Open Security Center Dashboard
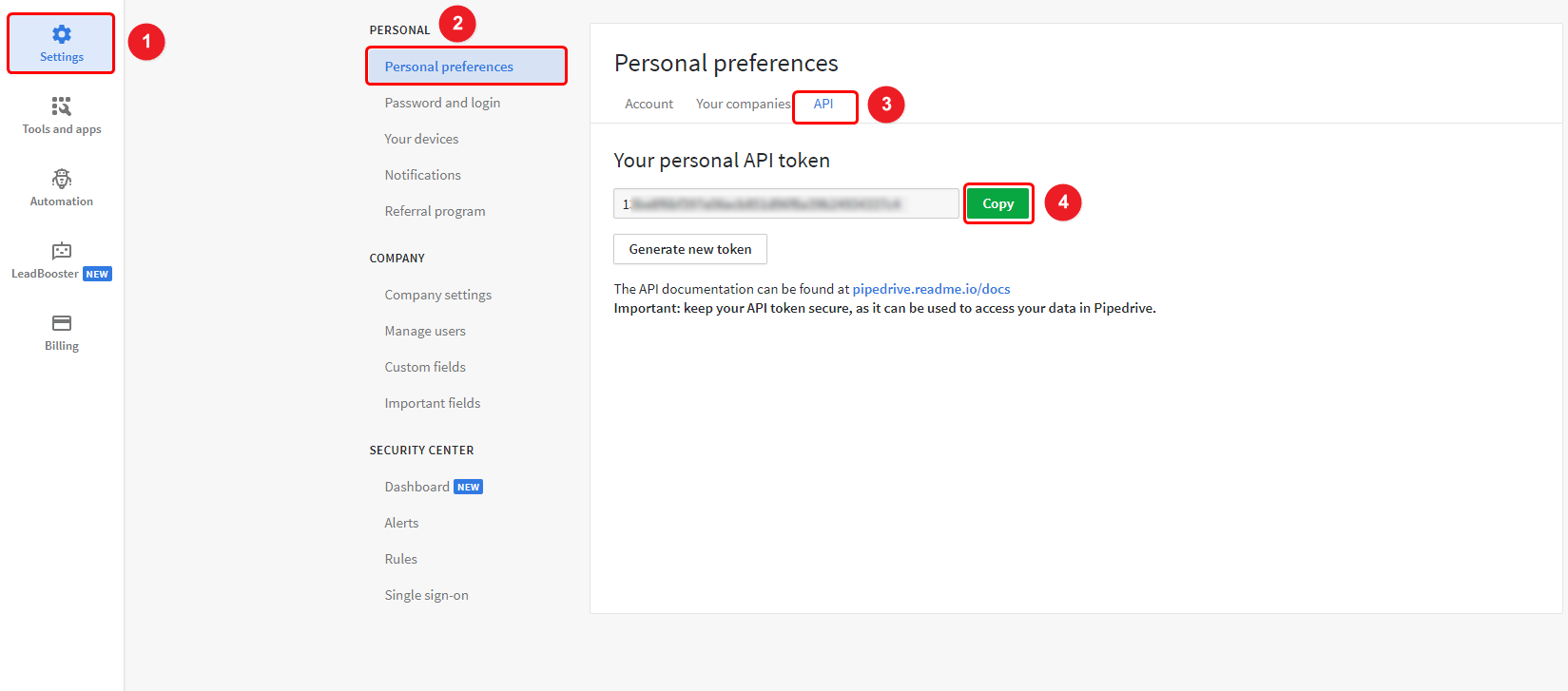 [416, 487]
